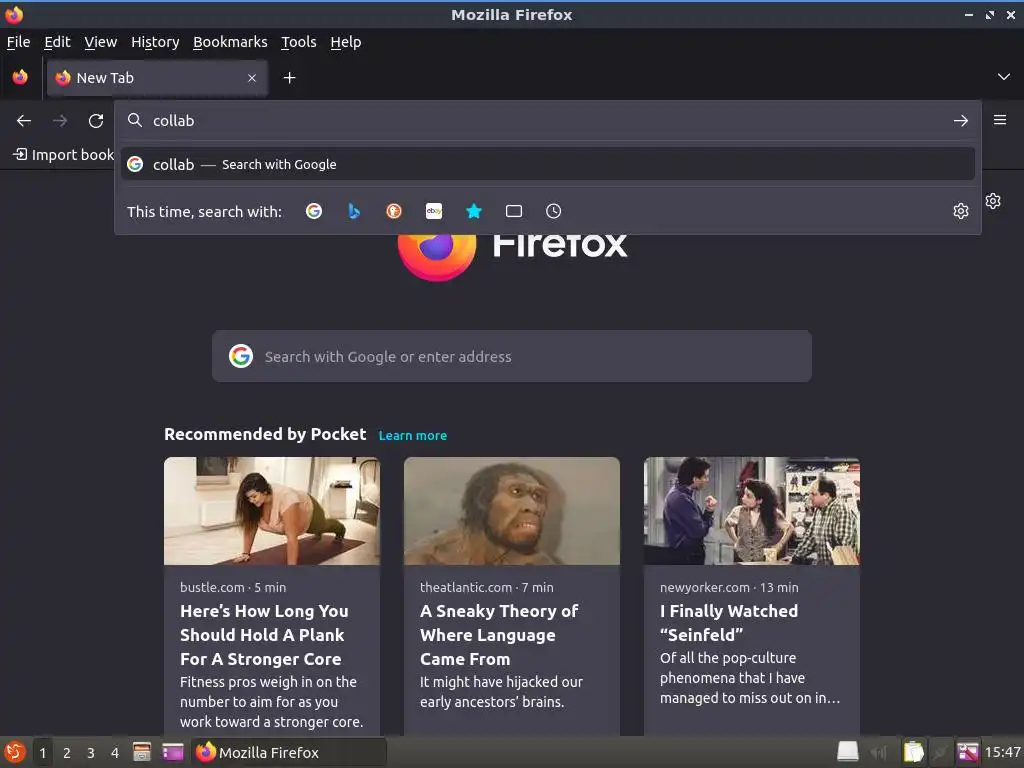
Task: Open 'Here's How Long You Should Hold A Plank' headline
Action: click(264, 635)
